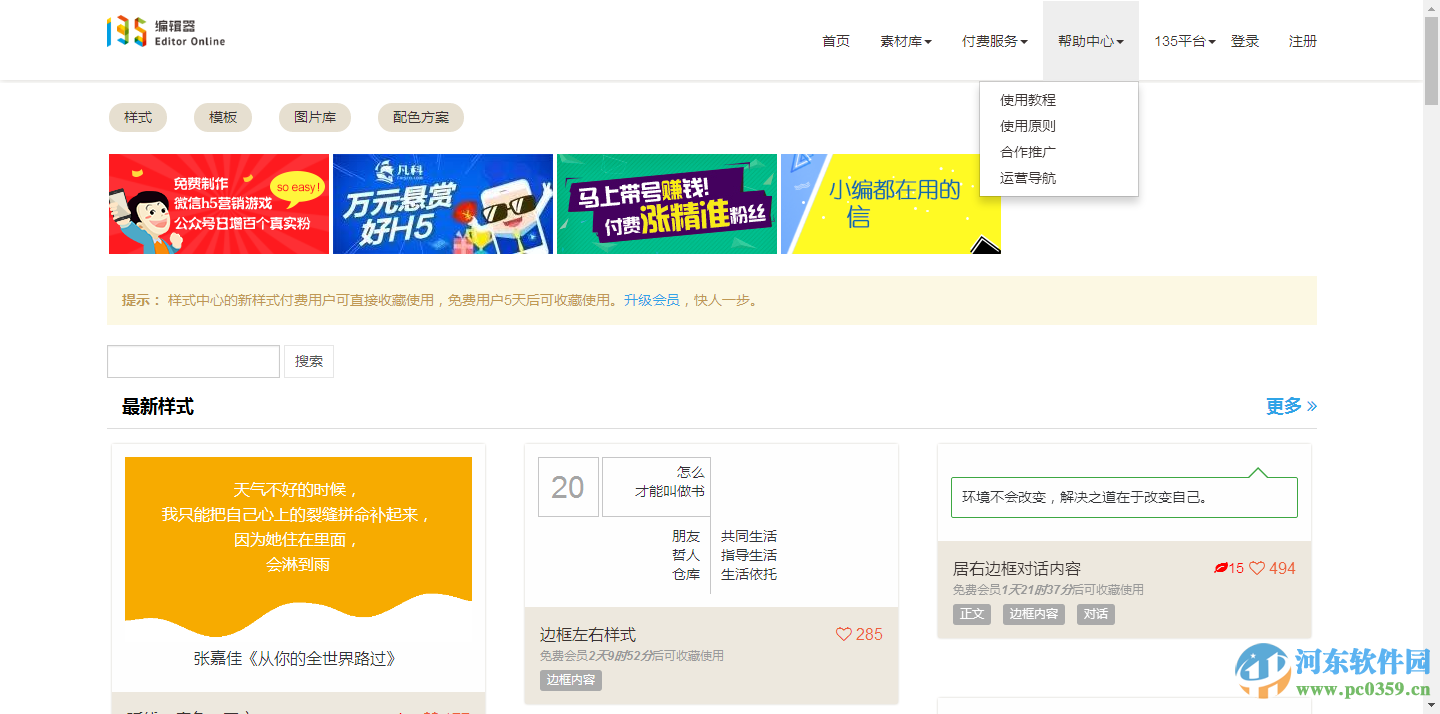Click the red 微信h5营销游戏 banner
This screenshot has height=714, width=1440.
pos(219,204)
